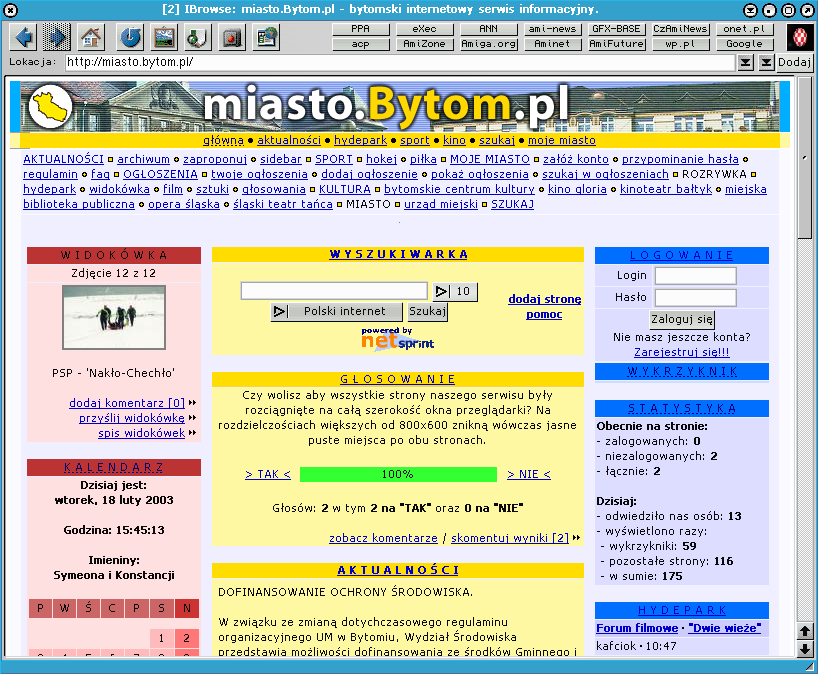Image resolution: width=818 pixels, height=674 pixels.
Task: Open the title bar down-arrow menu gadget
Action: coord(750,10)
